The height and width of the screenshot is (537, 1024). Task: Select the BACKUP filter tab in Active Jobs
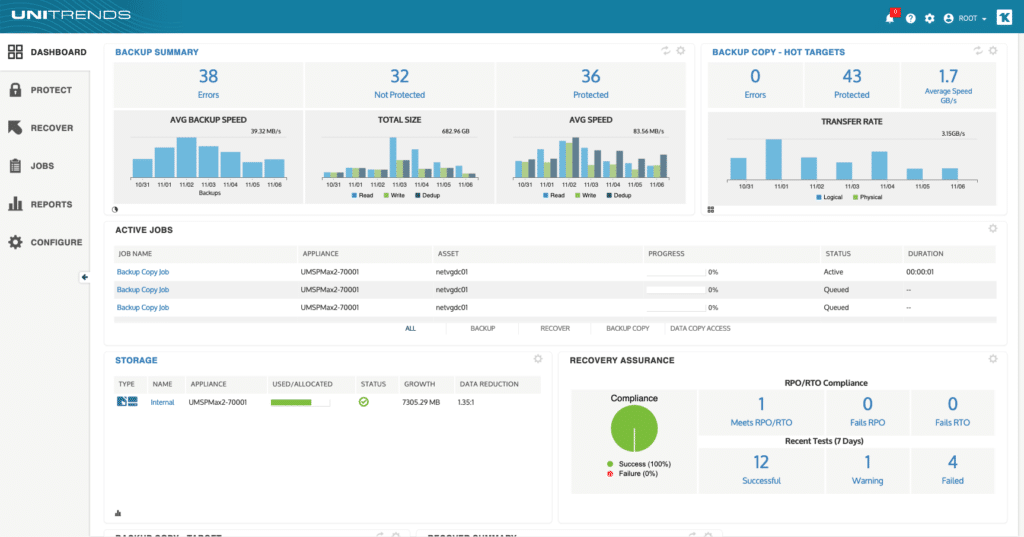coord(483,329)
